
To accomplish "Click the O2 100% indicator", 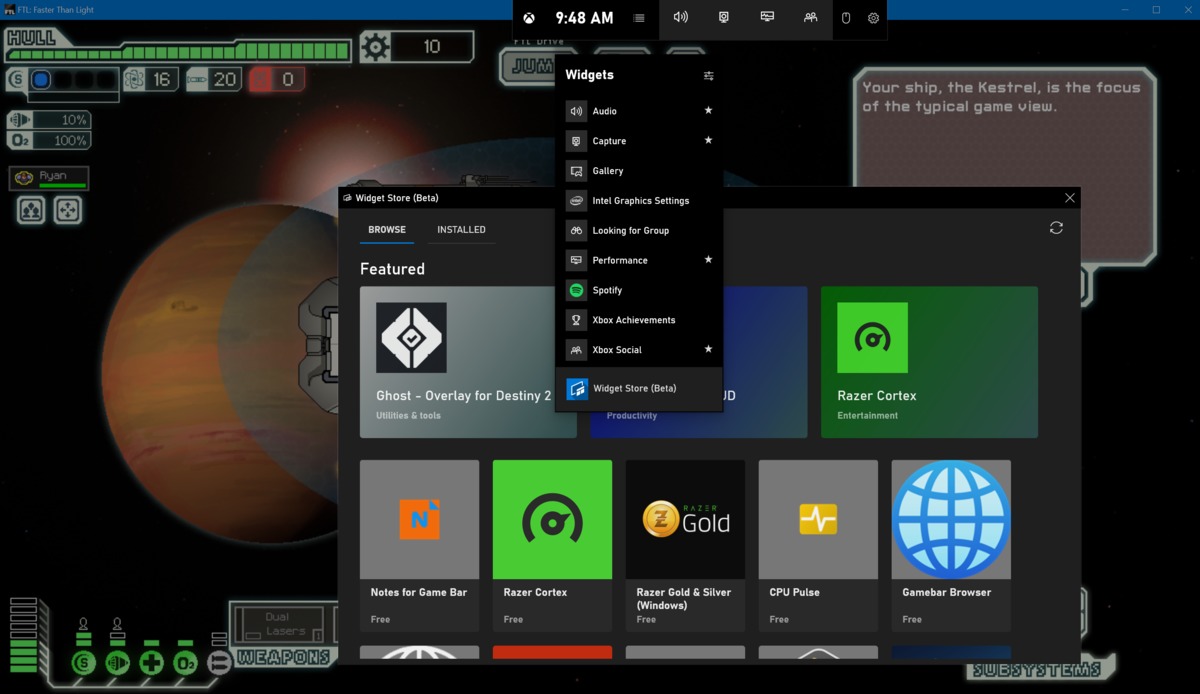I will (49, 141).
